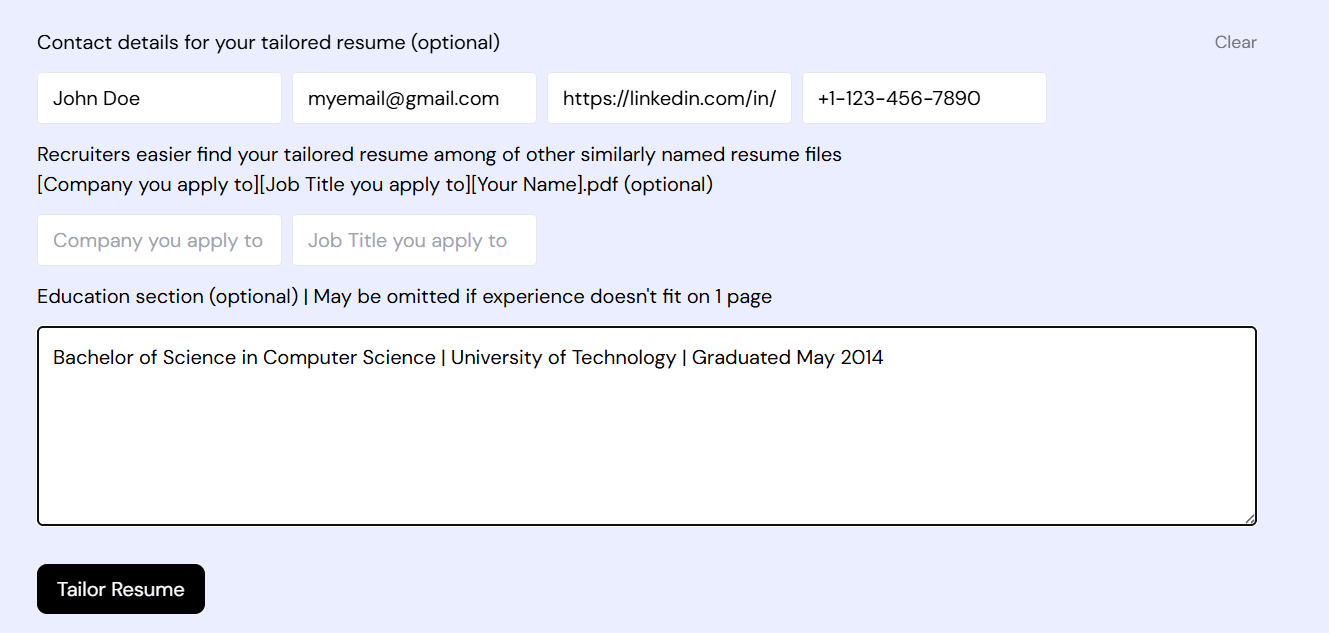Focus the name field containing John Doe
The image size is (1329, 633).
tap(159, 98)
